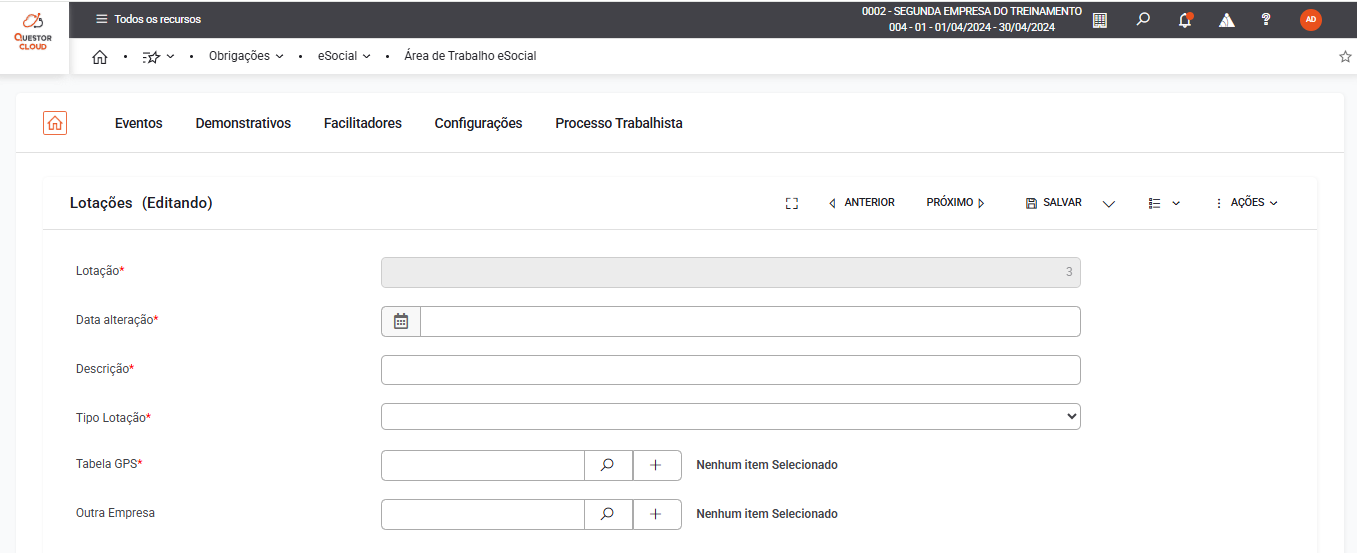Open the Demonstrativos menu
This screenshot has height=553, width=1357.
tap(243, 123)
